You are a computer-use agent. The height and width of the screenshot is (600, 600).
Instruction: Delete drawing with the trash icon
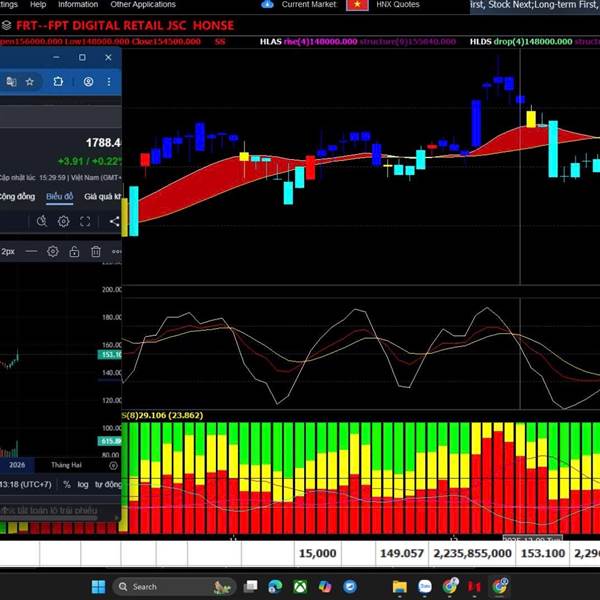[x=96, y=251]
